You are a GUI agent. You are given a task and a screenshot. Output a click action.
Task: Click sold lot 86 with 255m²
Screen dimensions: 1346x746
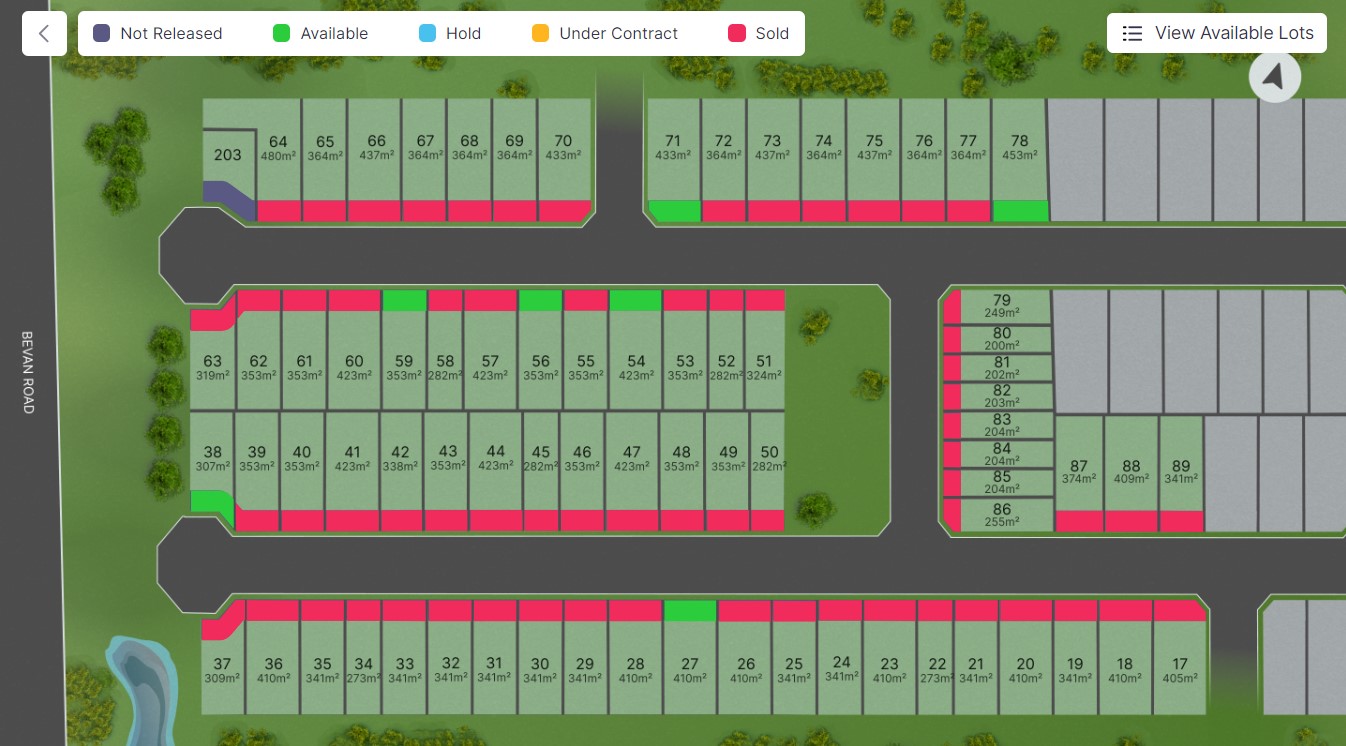click(x=1002, y=515)
